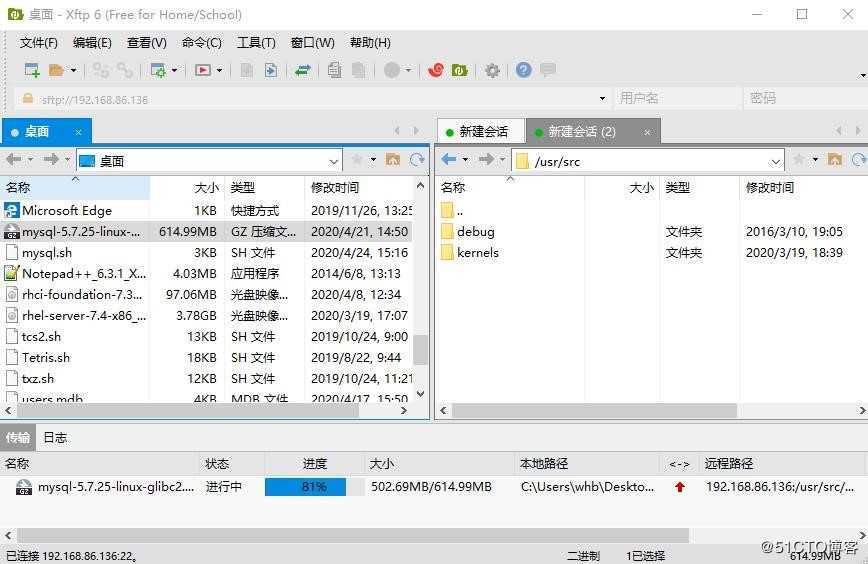Sort local files by 修改时间 column

[x=359, y=188]
